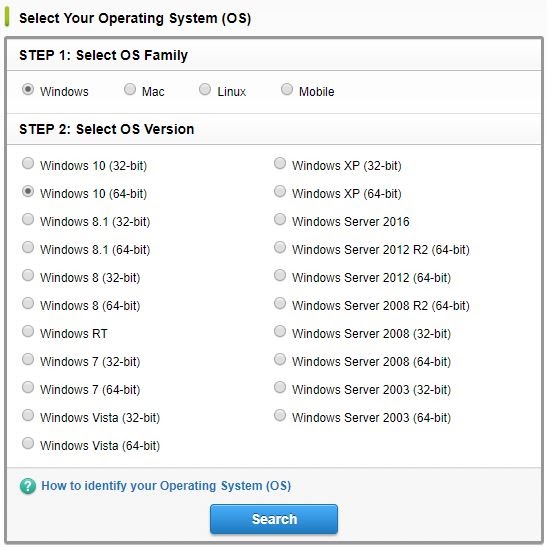Select Windows Server 2008 (32-bit) option
547x547 pixels.
[280, 331]
